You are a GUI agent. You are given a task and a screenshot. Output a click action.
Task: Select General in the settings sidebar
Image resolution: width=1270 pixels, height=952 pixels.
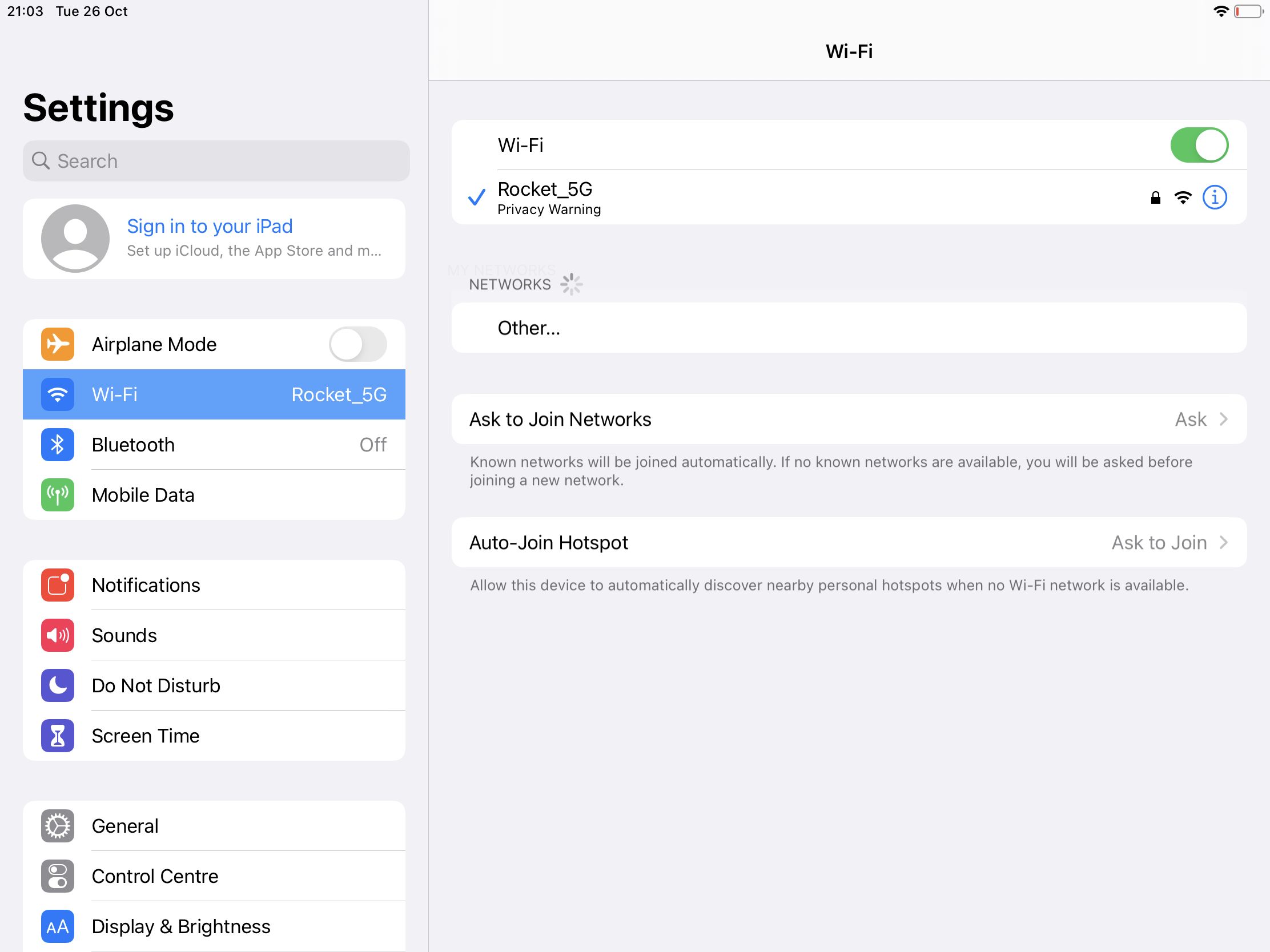(x=125, y=826)
